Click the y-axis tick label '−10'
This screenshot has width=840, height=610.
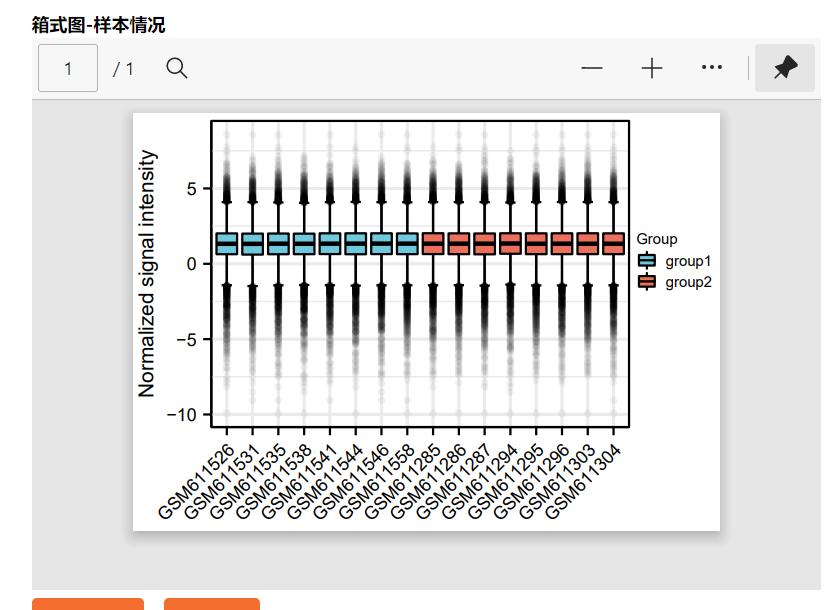182,415
